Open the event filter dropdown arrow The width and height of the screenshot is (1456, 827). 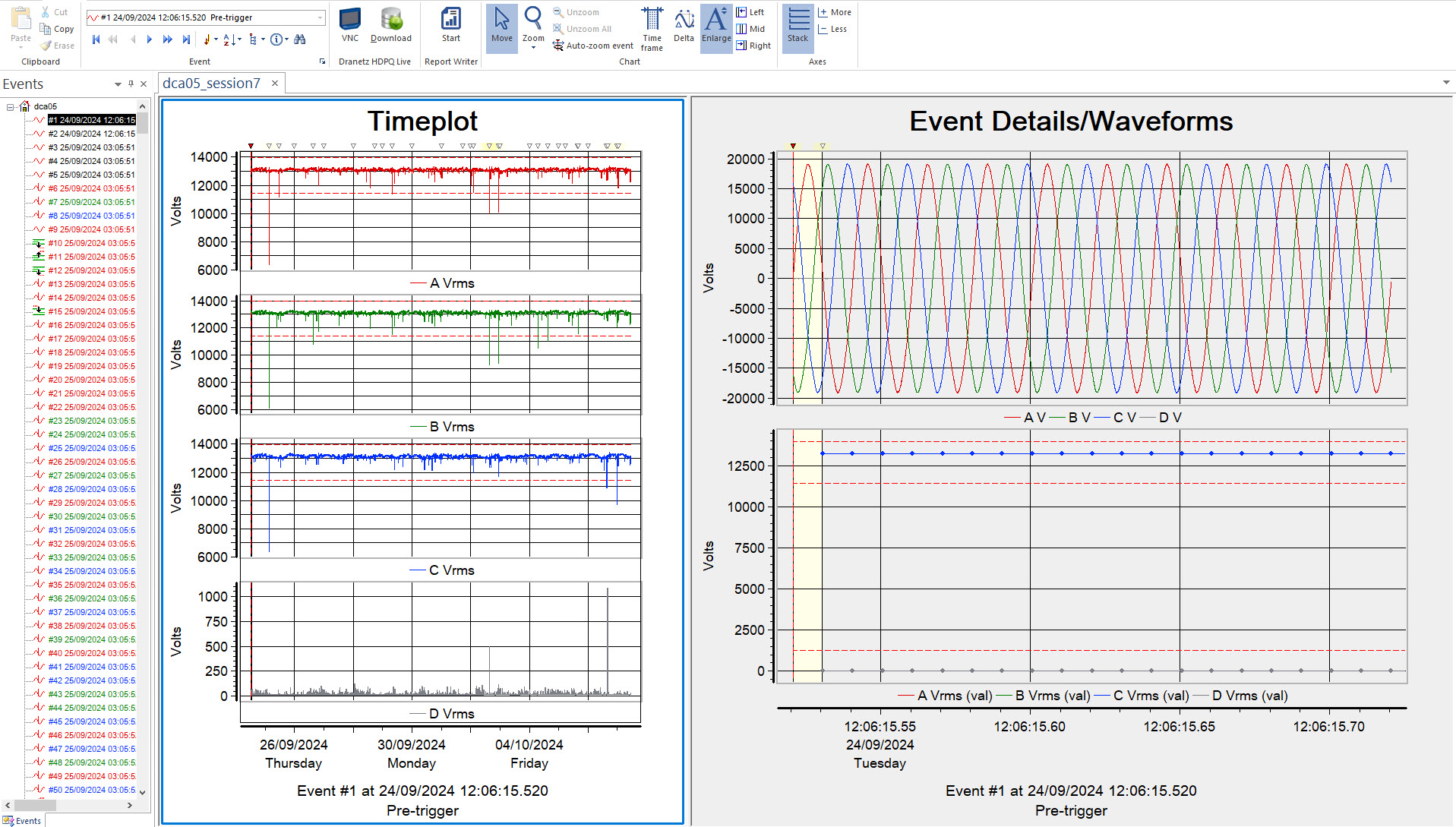[x=216, y=39]
